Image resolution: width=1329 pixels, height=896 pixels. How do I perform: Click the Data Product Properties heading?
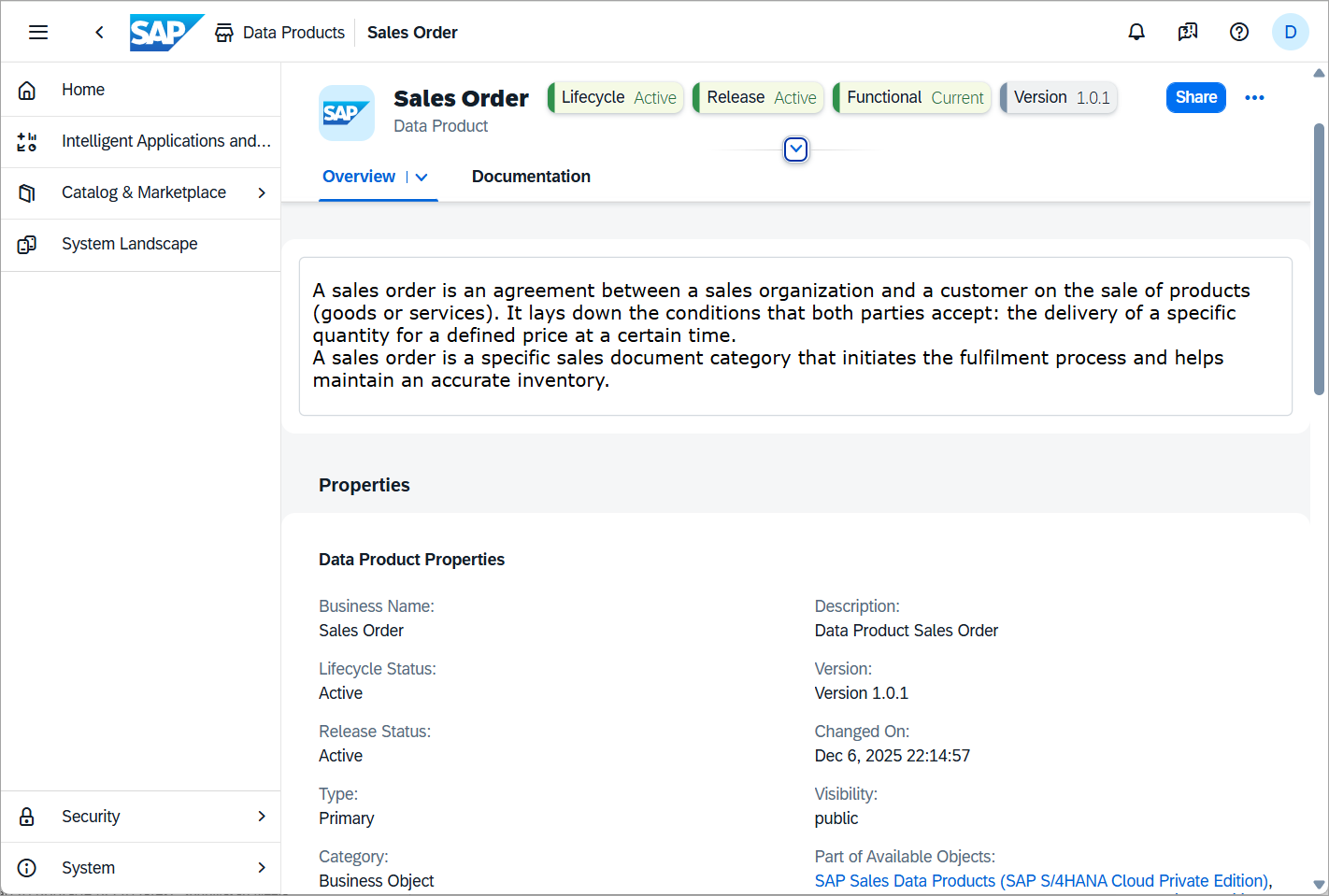pyautogui.click(x=411, y=560)
